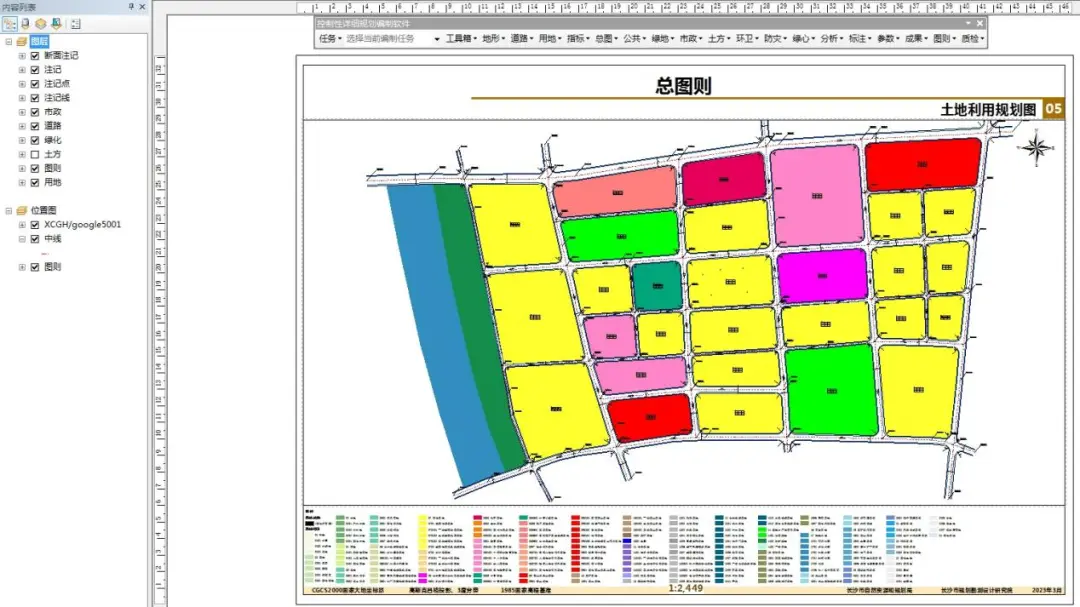Close the 内容列表 panel
1080x607 pixels.
tap(143, 6)
